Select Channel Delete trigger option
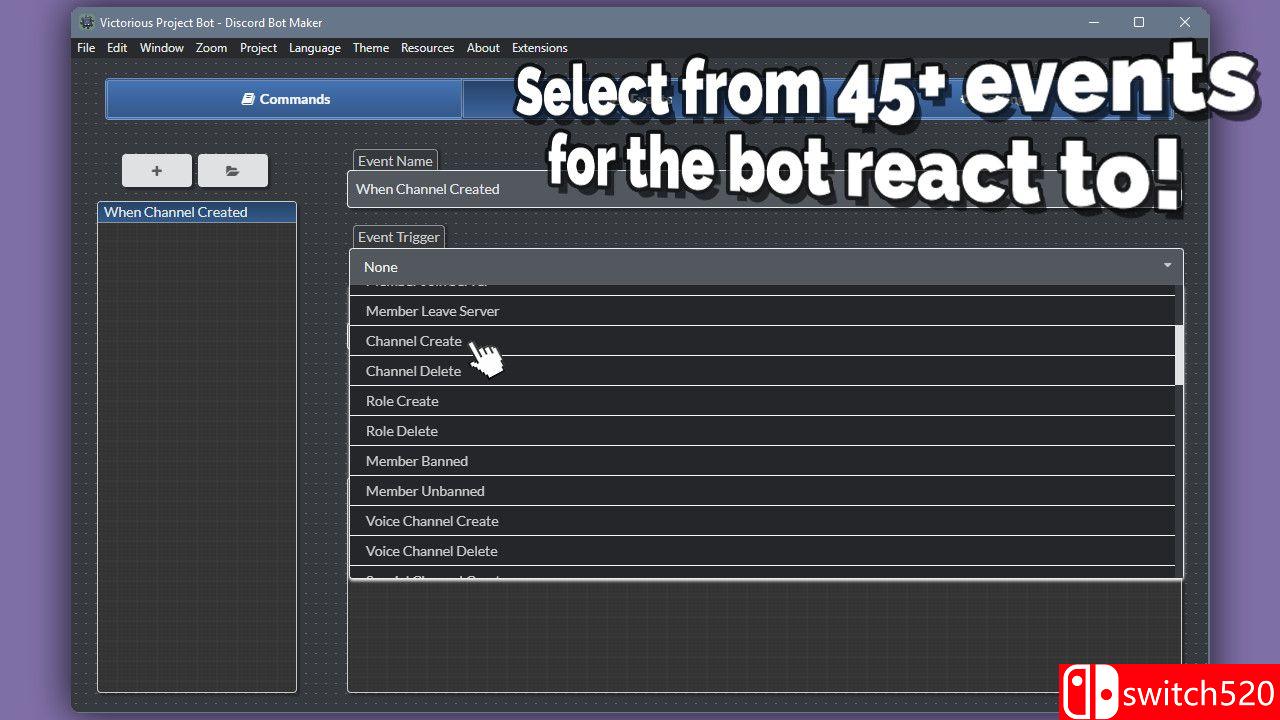Screen dimensions: 1280x720 coord(413,371)
